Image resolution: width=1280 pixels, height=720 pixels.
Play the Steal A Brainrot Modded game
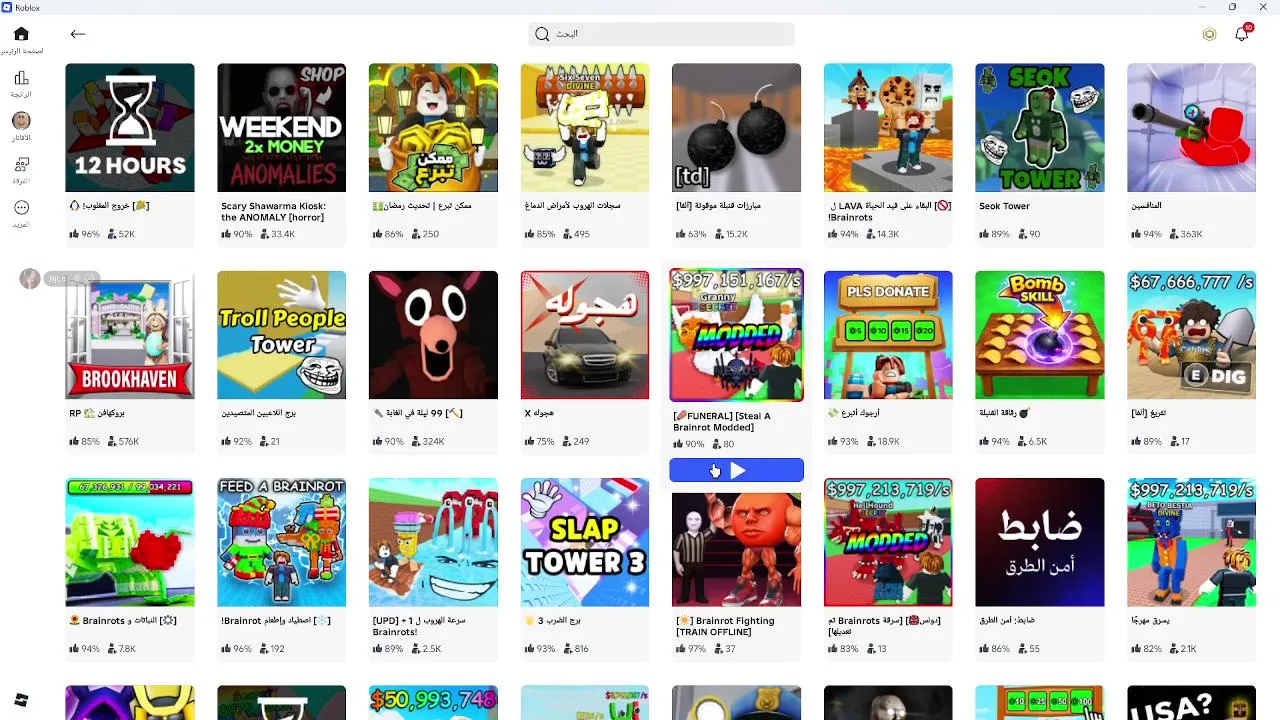pyautogui.click(x=736, y=470)
